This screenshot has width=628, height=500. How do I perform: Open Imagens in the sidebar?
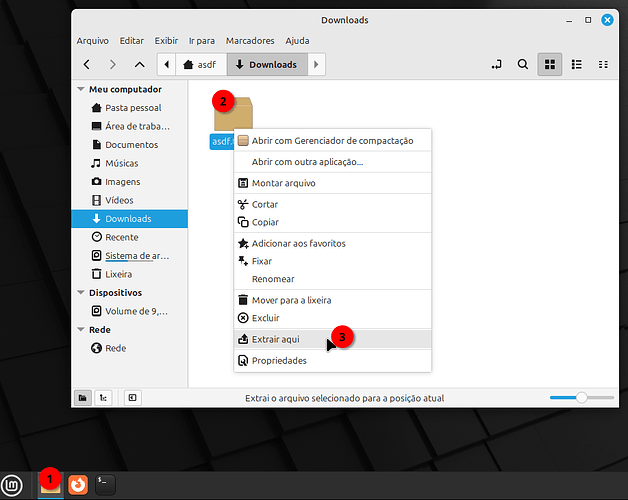tap(129, 181)
